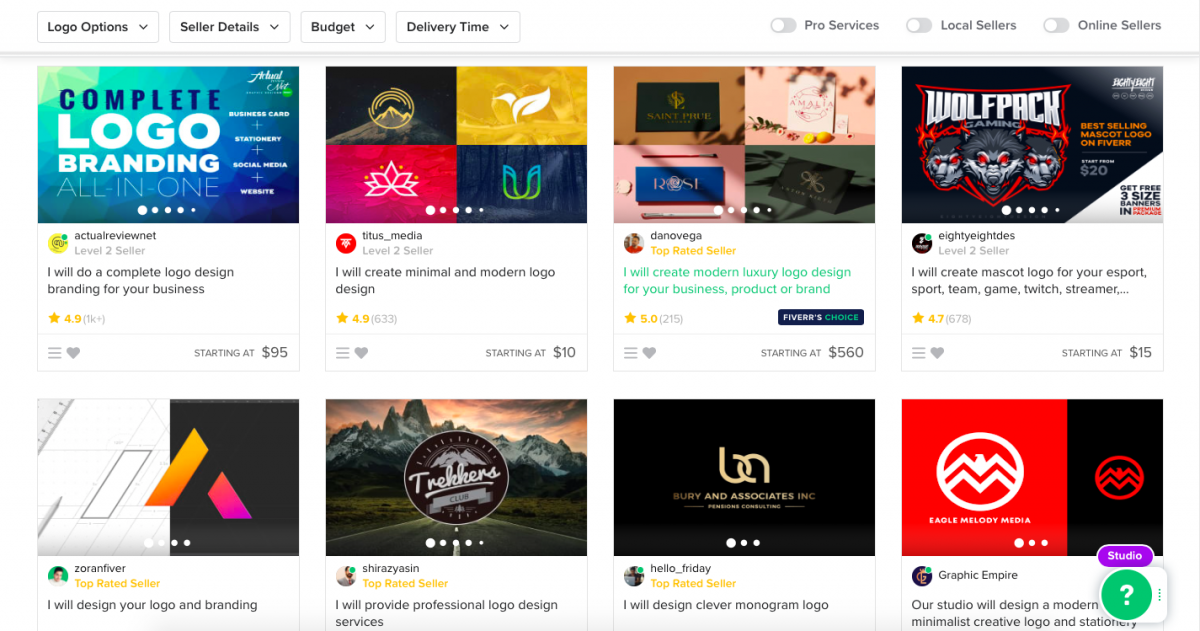Click the $15 starting price
The image size is (1200, 631).
[1140, 352]
